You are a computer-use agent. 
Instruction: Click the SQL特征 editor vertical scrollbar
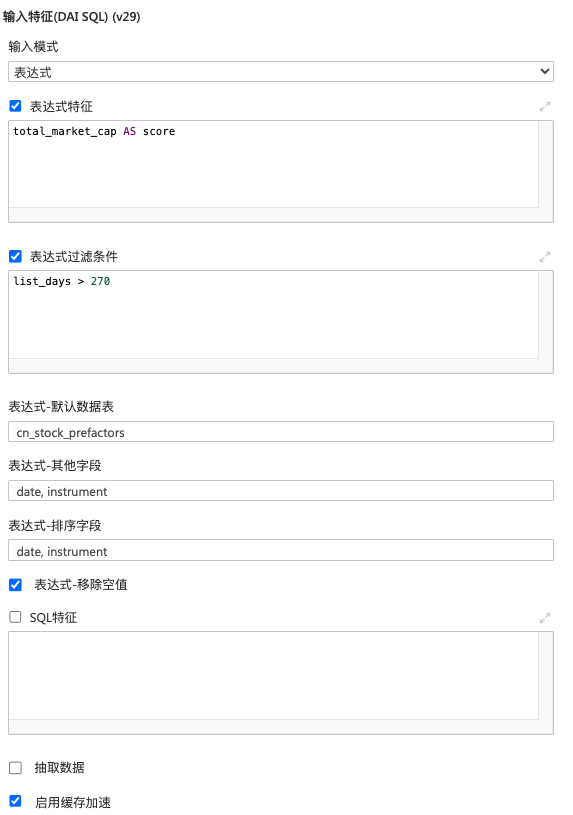pos(546,676)
